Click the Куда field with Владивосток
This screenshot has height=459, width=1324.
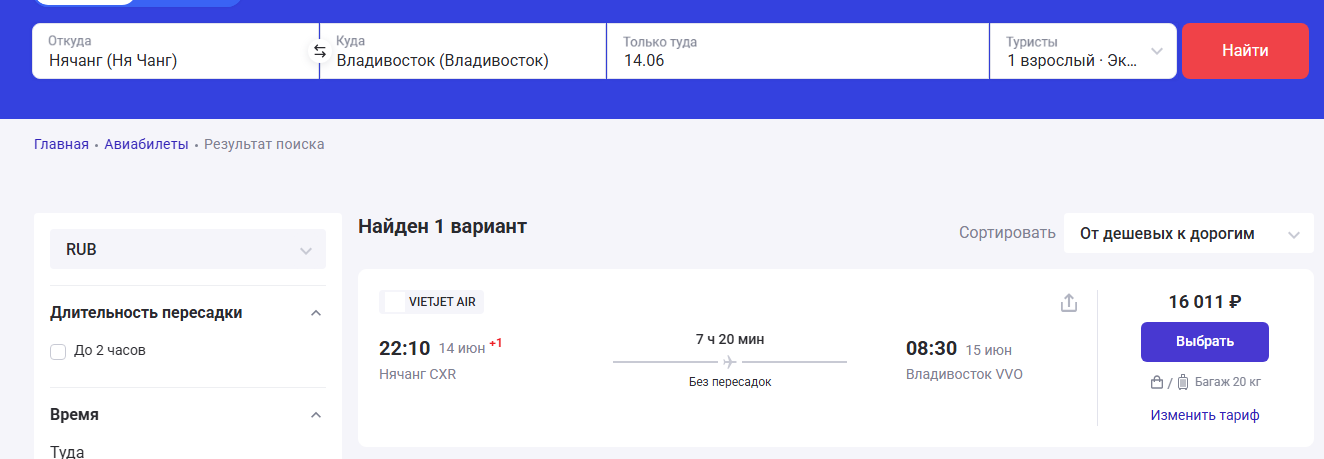pyautogui.click(x=463, y=51)
